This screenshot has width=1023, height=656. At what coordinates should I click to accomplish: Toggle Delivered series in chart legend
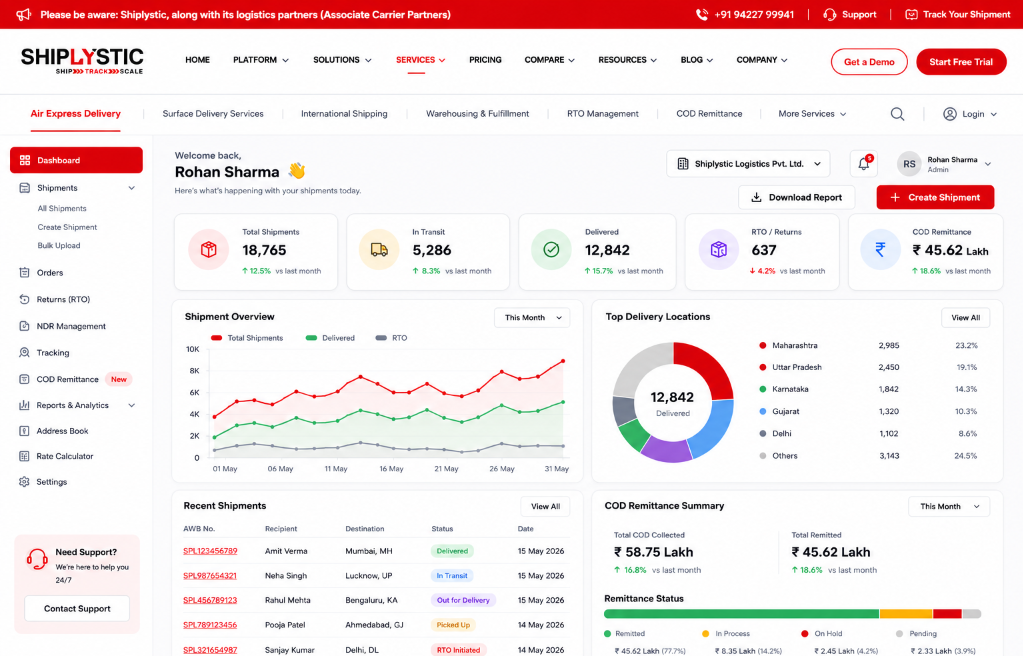click(x=330, y=338)
